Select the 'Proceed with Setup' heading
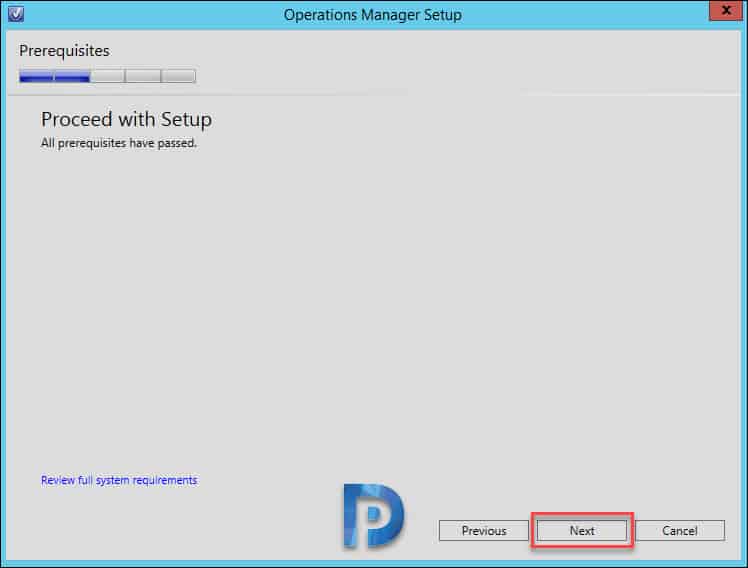Image resolution: width=748 pixels, height=568 pixels. pos(126,119)
